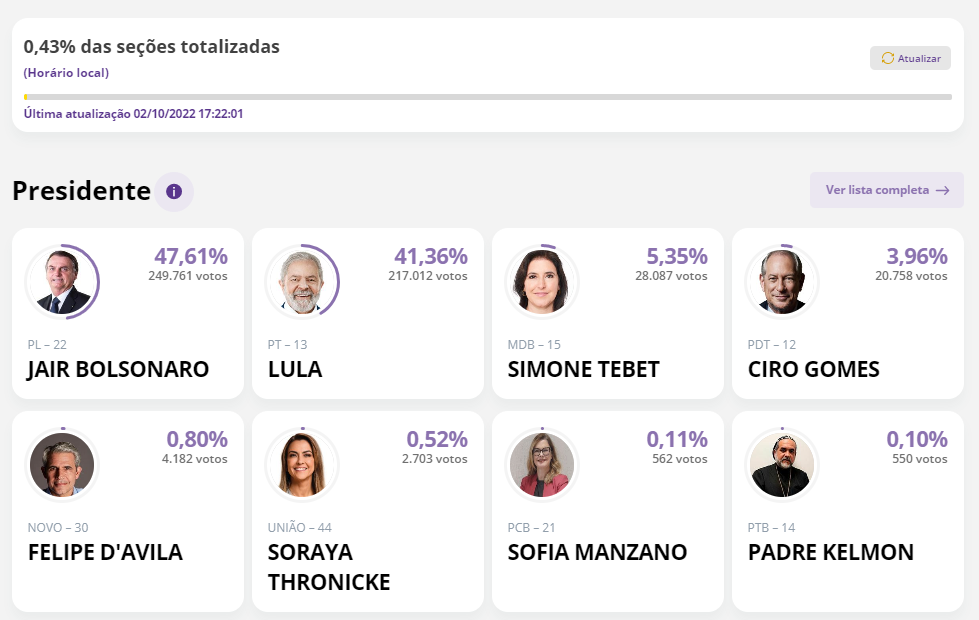Click the Atualizar refresh button
The width and height of the screenshot is (979, 620).
click(910, 58)
